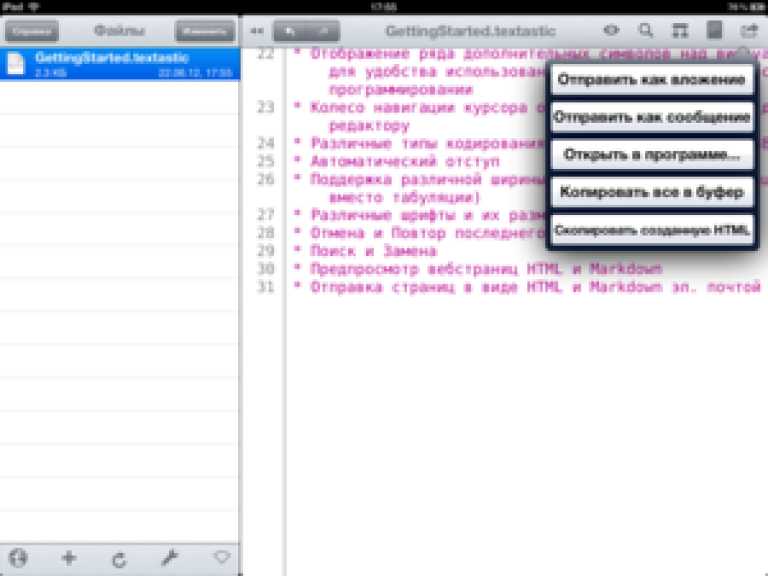This screenshot has height=576, width=768.
Task: Undo the last edit with the back arrow
Action: [x=290, y=31]
